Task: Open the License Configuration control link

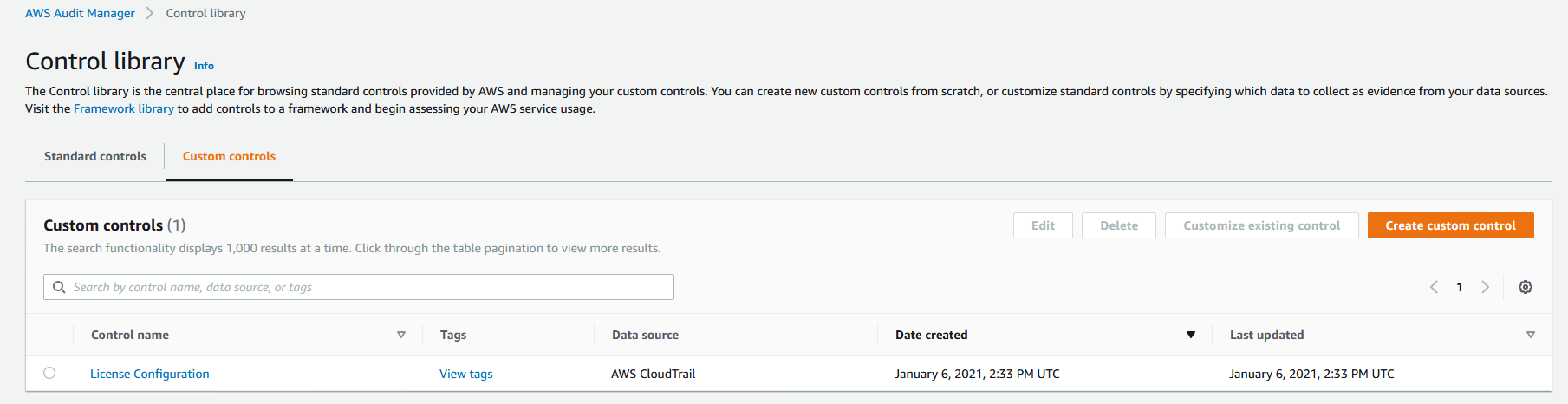Action: [x=150, y=374]
